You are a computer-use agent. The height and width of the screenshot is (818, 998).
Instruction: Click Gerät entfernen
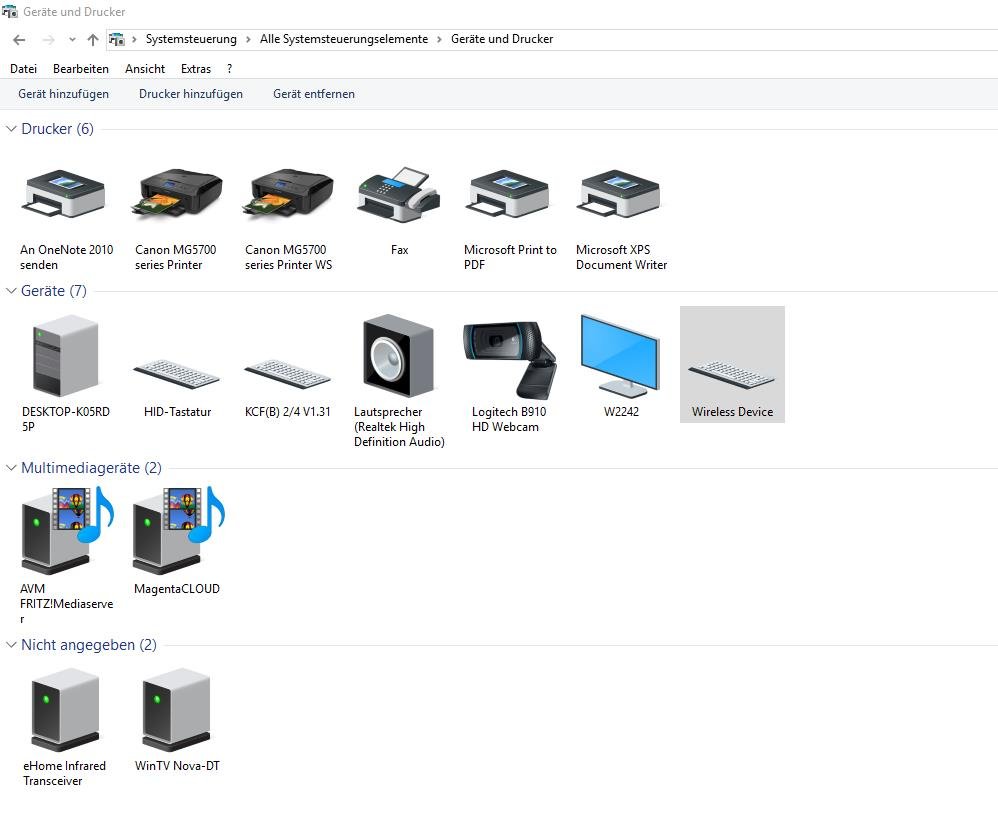click(x=314, y=94)
